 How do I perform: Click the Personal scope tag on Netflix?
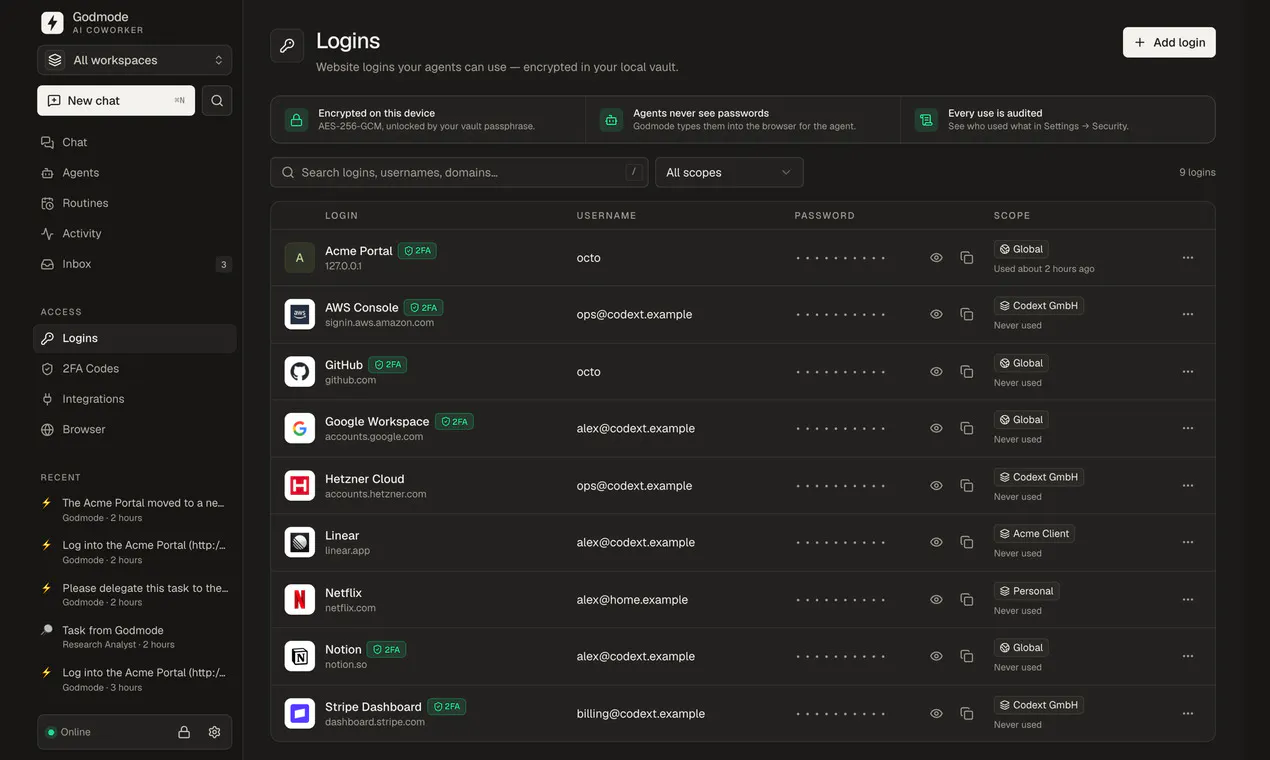(x=1026, y=591)
